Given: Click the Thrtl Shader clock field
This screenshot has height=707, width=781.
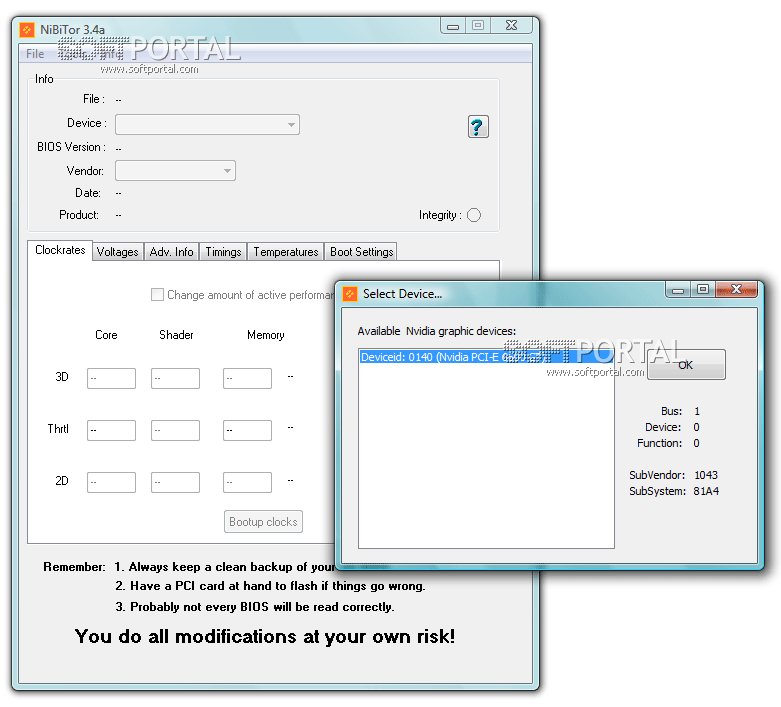Looking at the screenshot, I should (x=175, y=430).
